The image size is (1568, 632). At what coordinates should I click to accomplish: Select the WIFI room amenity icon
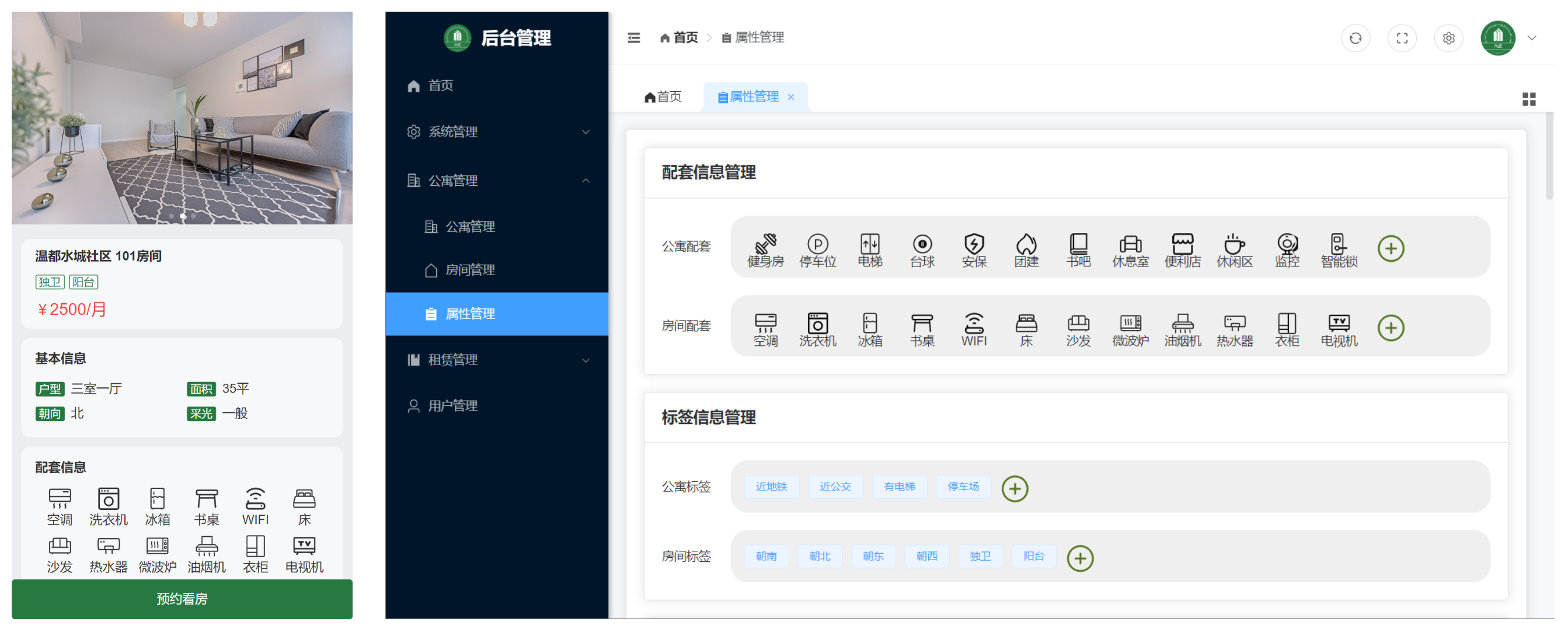tap(973, 329)
